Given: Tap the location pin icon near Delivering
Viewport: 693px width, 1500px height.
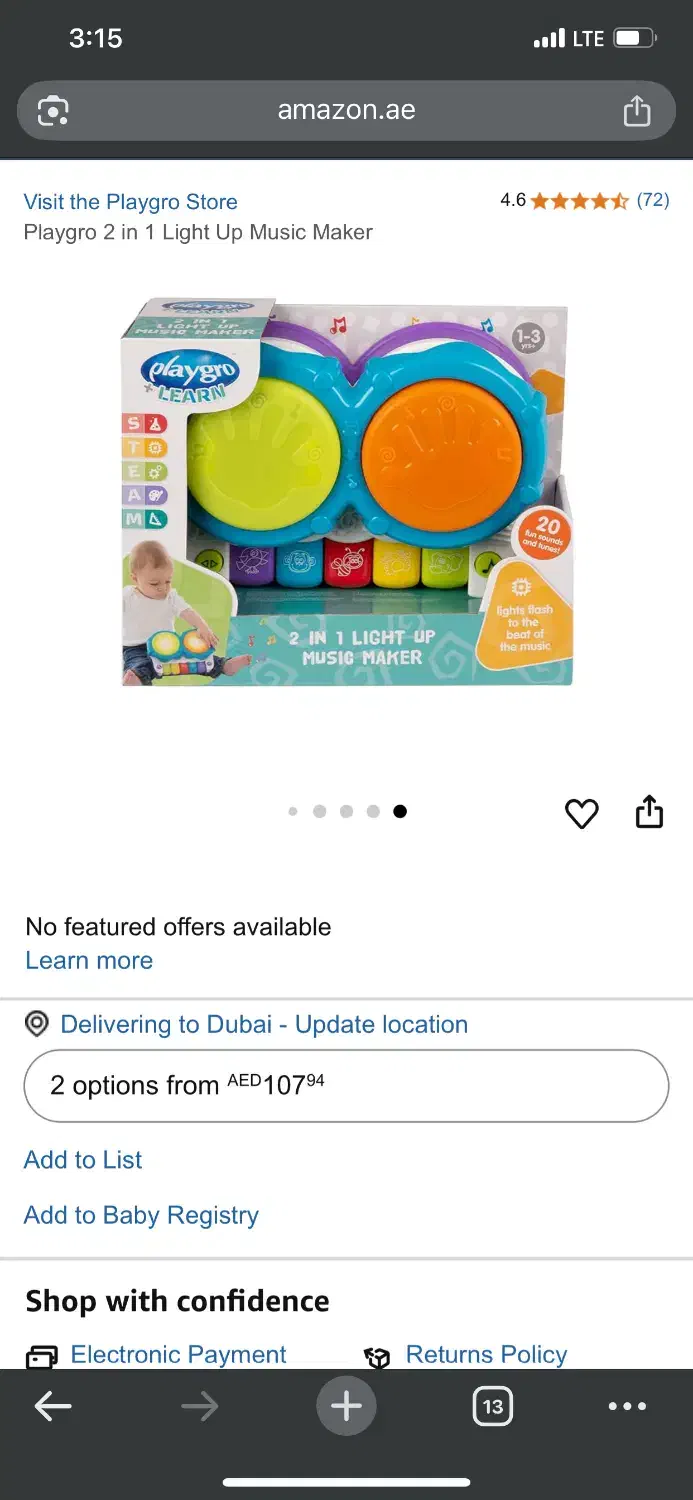Looking at the screenshot, I should click(37, 1023).
